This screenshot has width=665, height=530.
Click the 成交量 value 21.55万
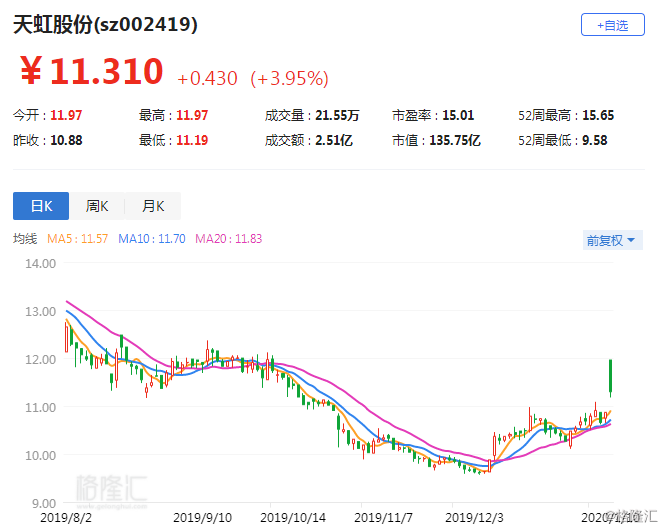point(337,115)
